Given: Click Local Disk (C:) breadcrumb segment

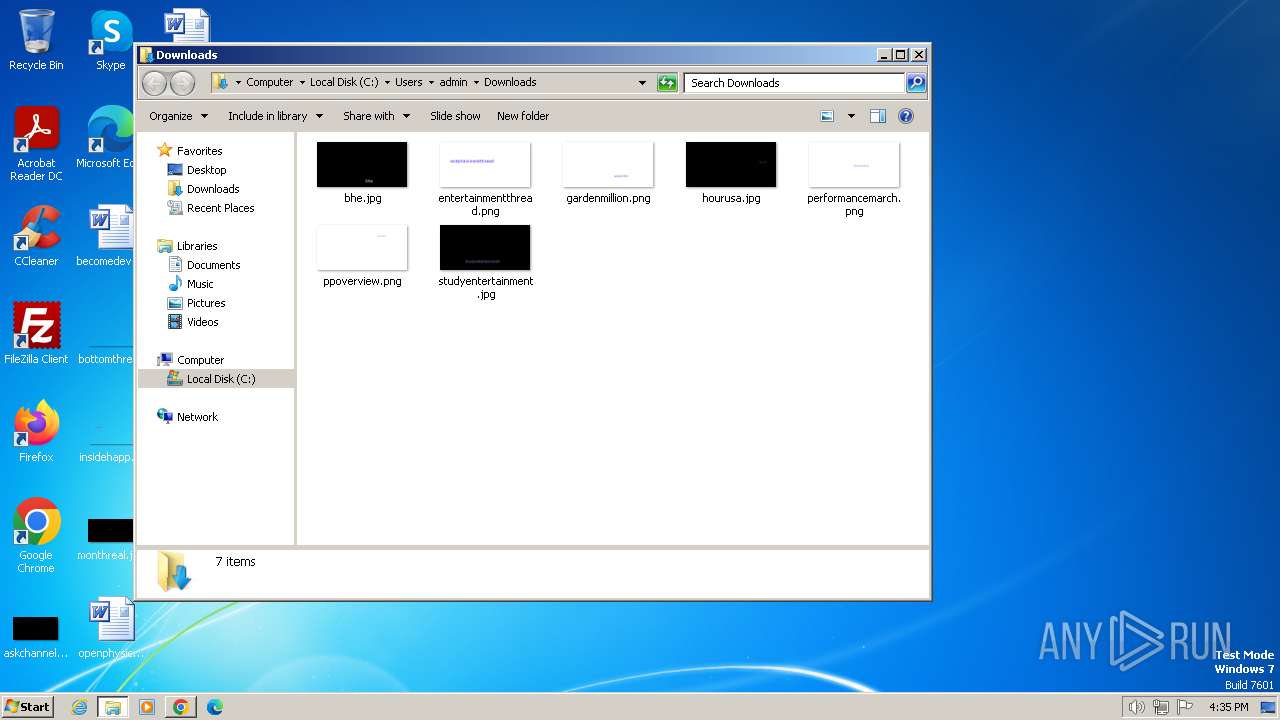Looking at the screenshot, I should pyautogui.click(x=344, y=82).
